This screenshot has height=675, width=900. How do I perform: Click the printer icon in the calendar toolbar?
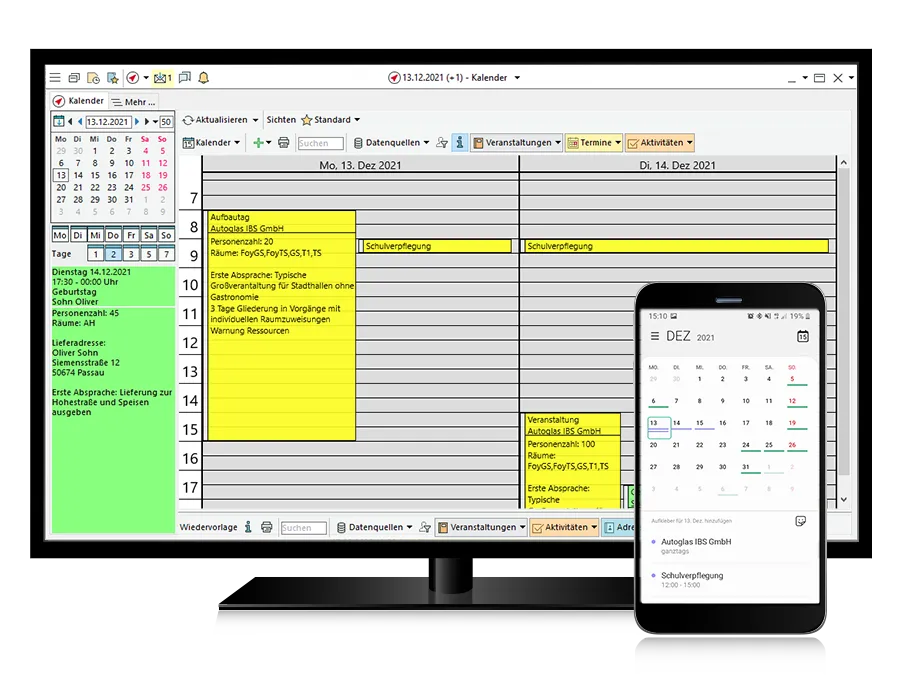click(x=283, y=143)
